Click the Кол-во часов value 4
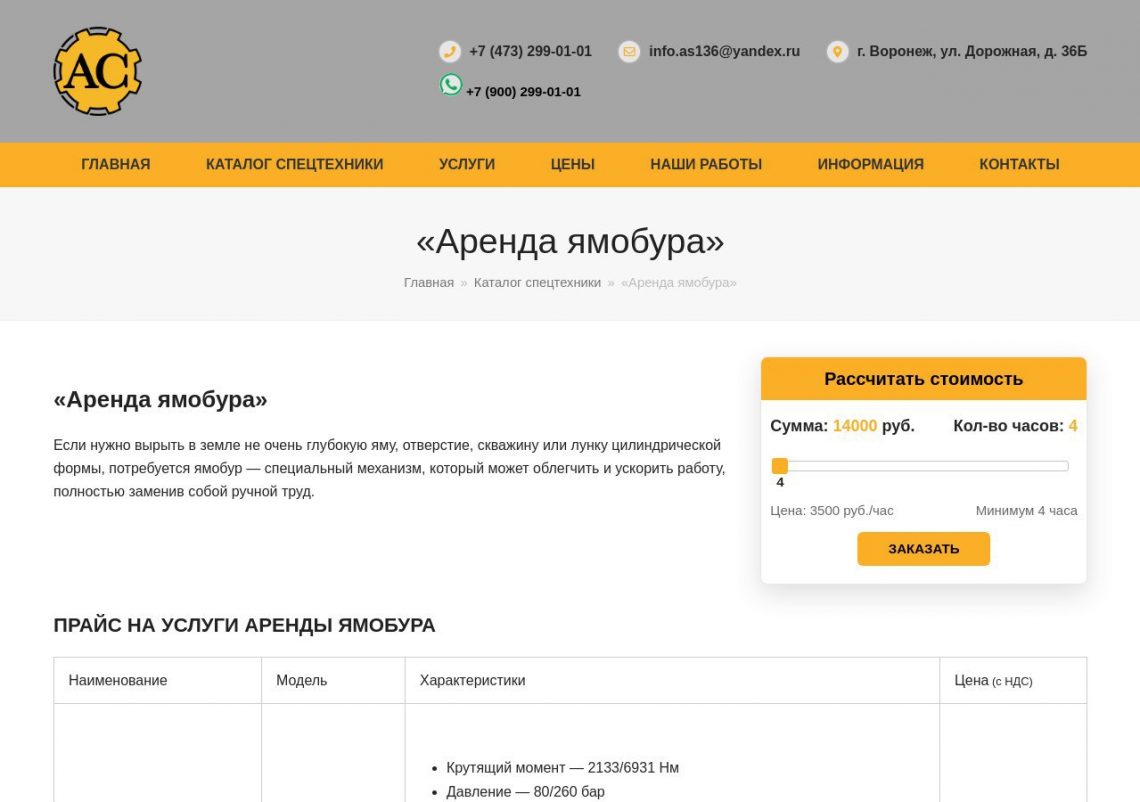The width and height of the screenshot is (1140, 802). tap(1072, 426)
